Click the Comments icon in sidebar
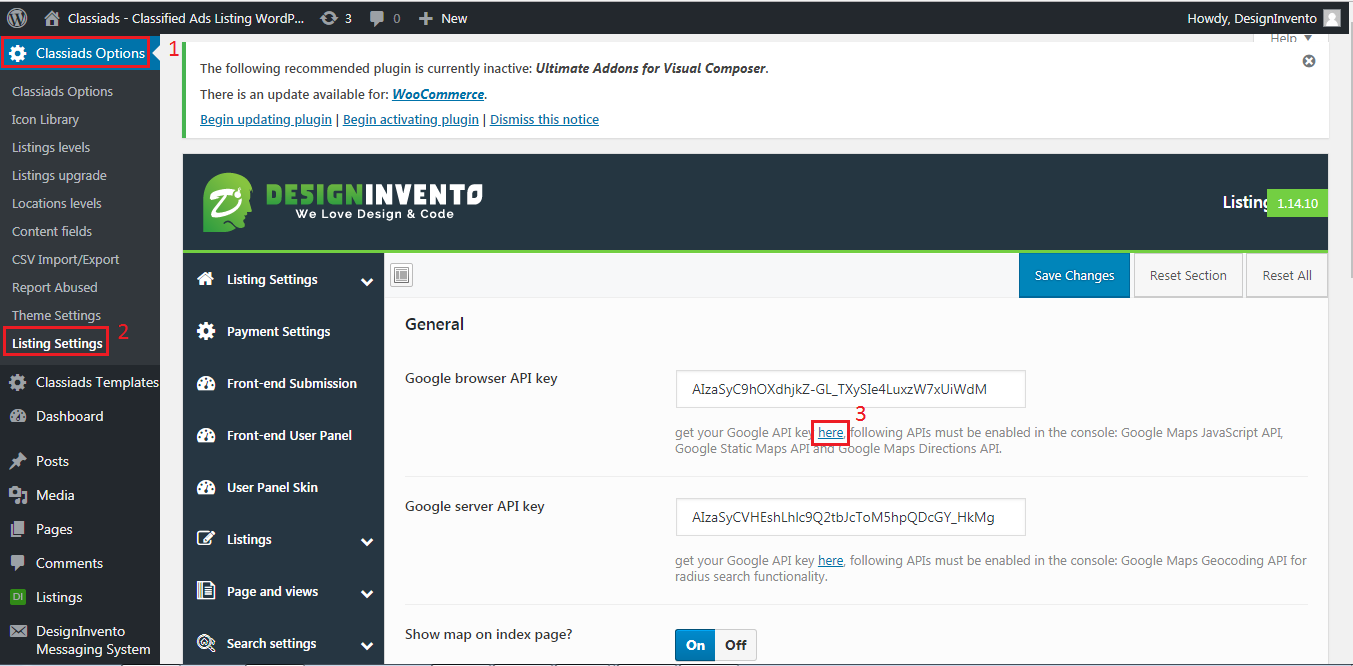Viewport: 1353px width, 666px height. pos(18,563)
